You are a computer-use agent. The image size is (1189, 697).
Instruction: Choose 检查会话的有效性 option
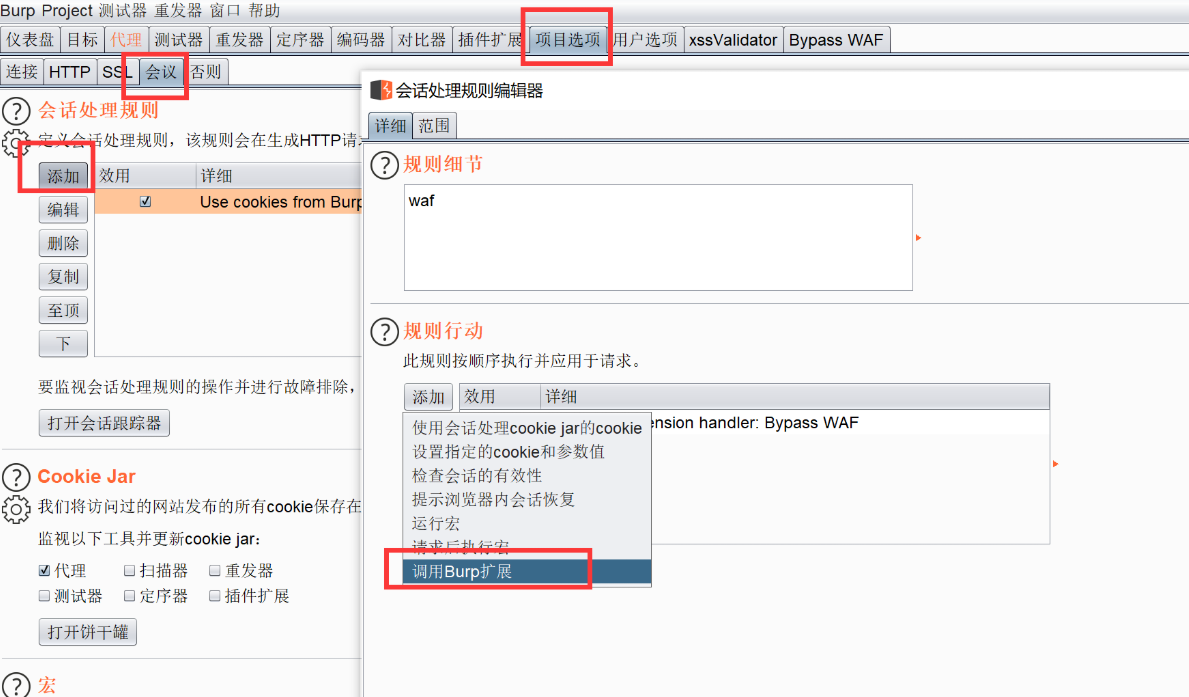pos(527,476)
